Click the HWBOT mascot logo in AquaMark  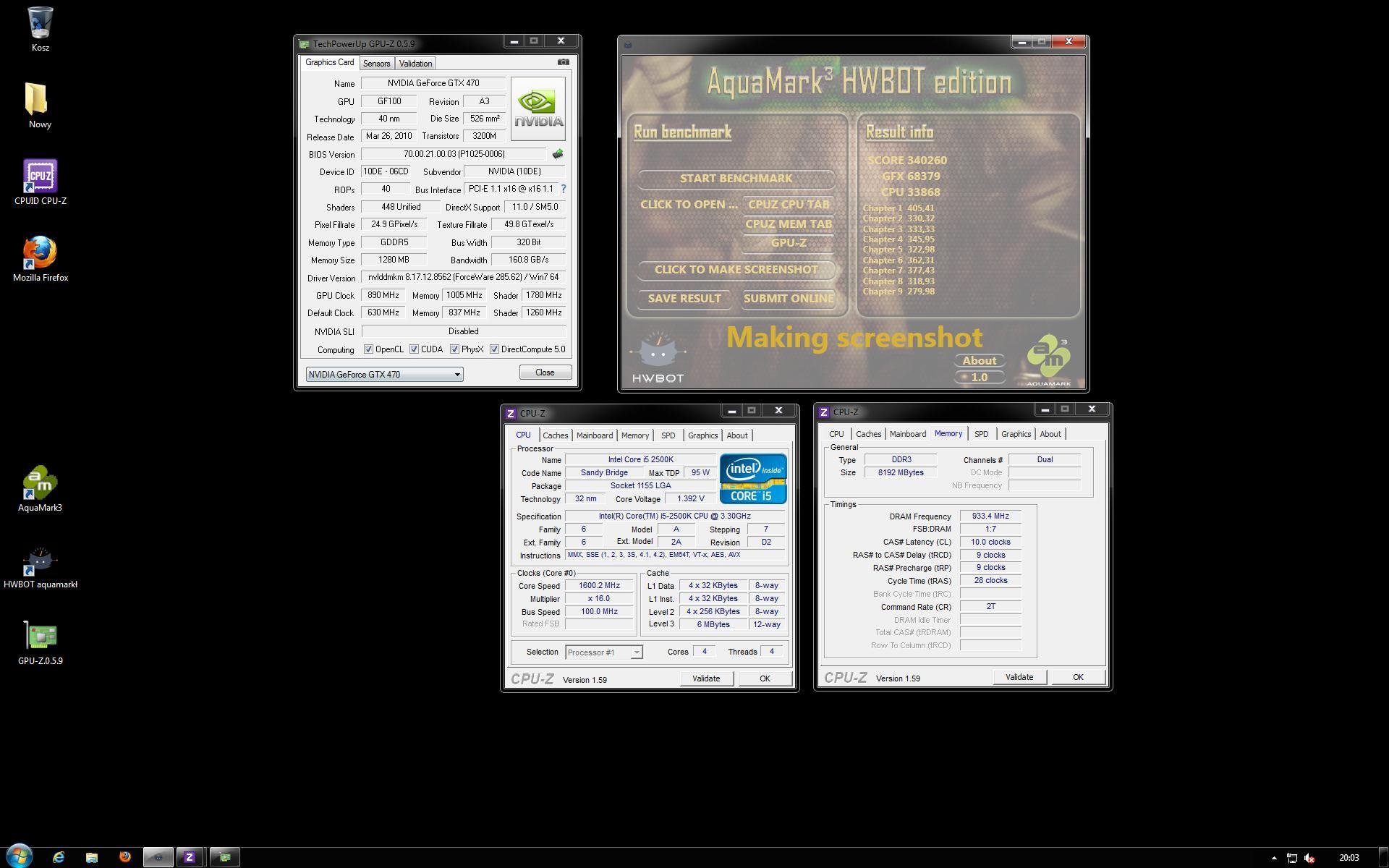[657, 358]
